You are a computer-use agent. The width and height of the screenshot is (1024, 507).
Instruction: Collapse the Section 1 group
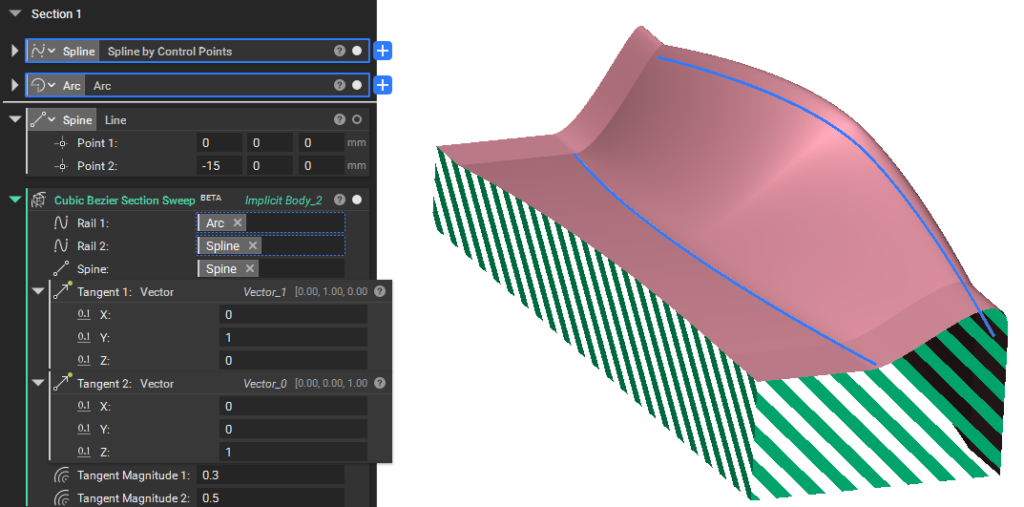point(15,14)
